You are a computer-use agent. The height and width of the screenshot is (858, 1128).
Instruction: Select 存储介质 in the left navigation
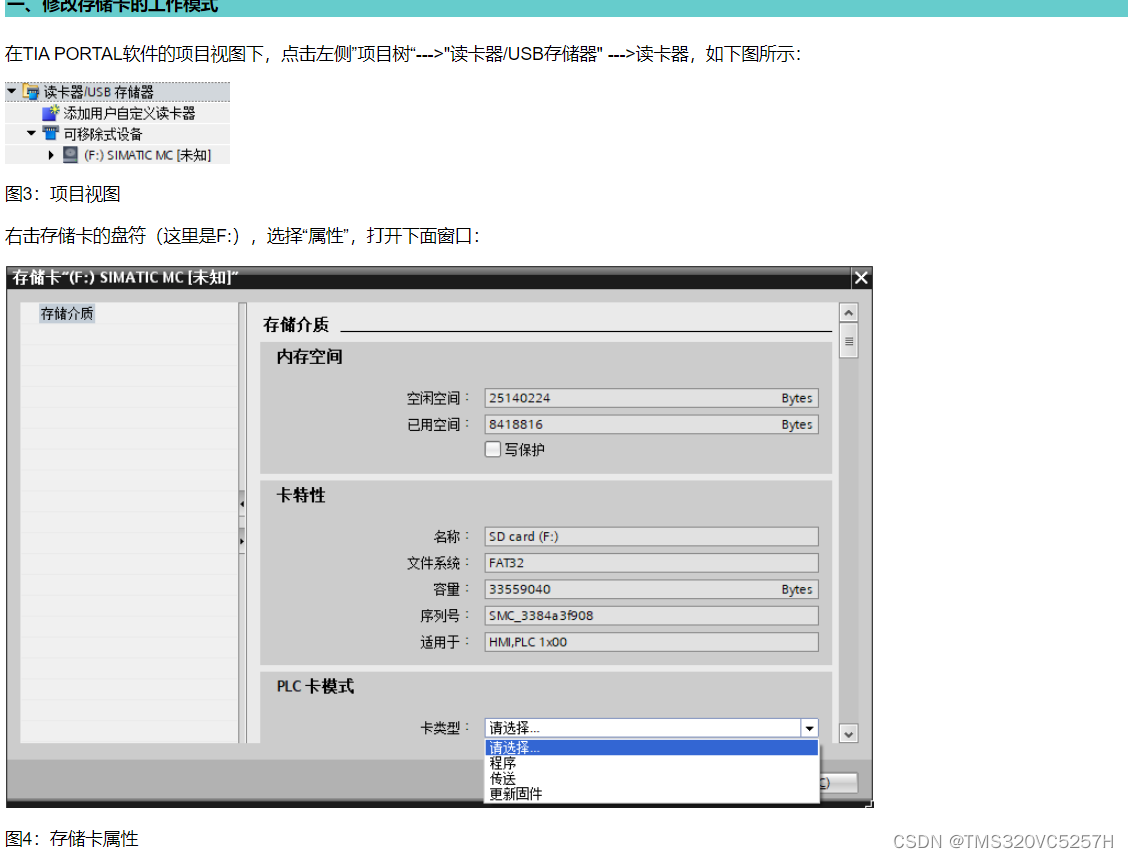tap(66, 314)
